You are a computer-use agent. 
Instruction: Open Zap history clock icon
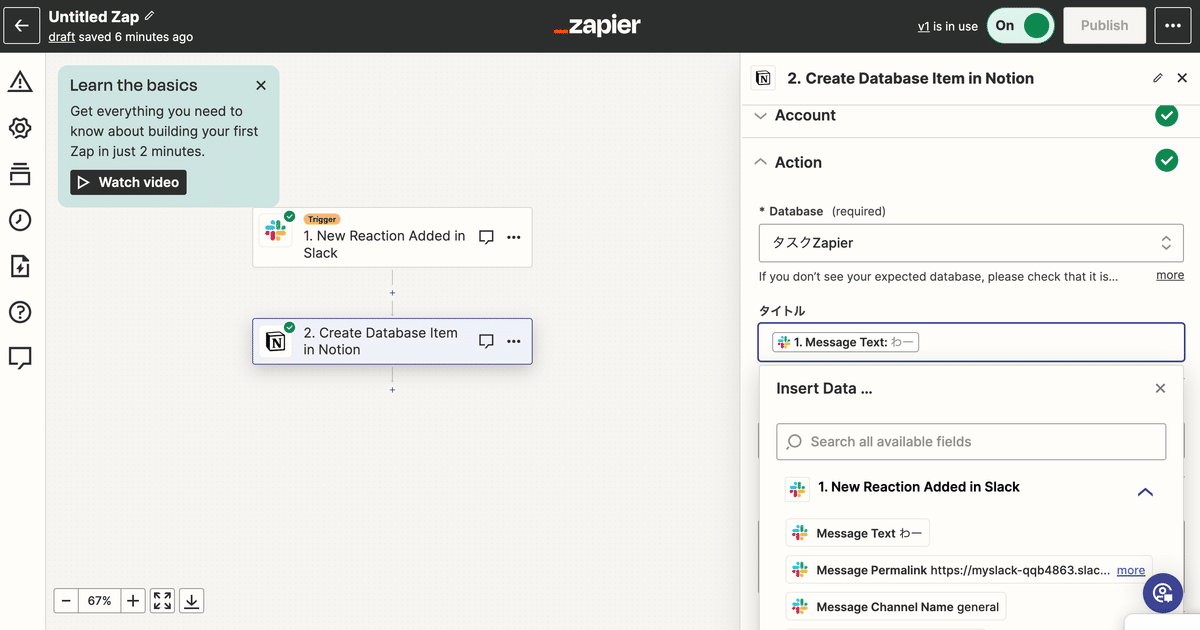pyautogui.click(x=20, y=220)
